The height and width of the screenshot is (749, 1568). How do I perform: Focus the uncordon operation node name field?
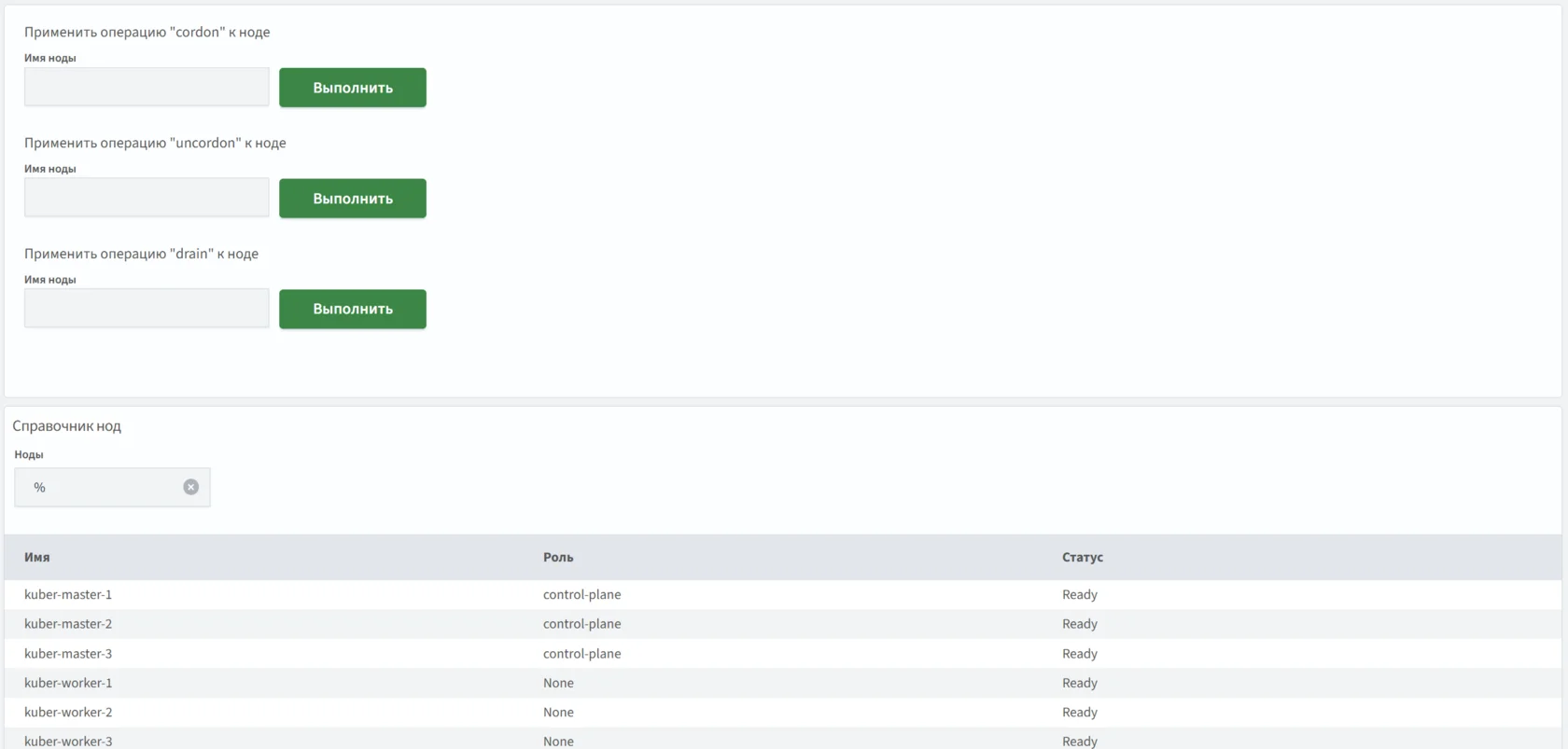[x=147, y=198]
